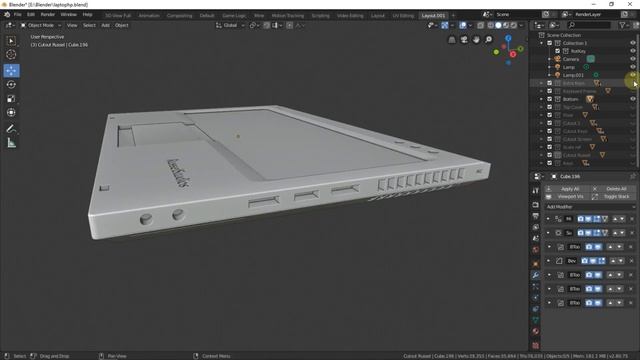Select the Move tool
Screen dimensions: 640x360
(11, 71)
